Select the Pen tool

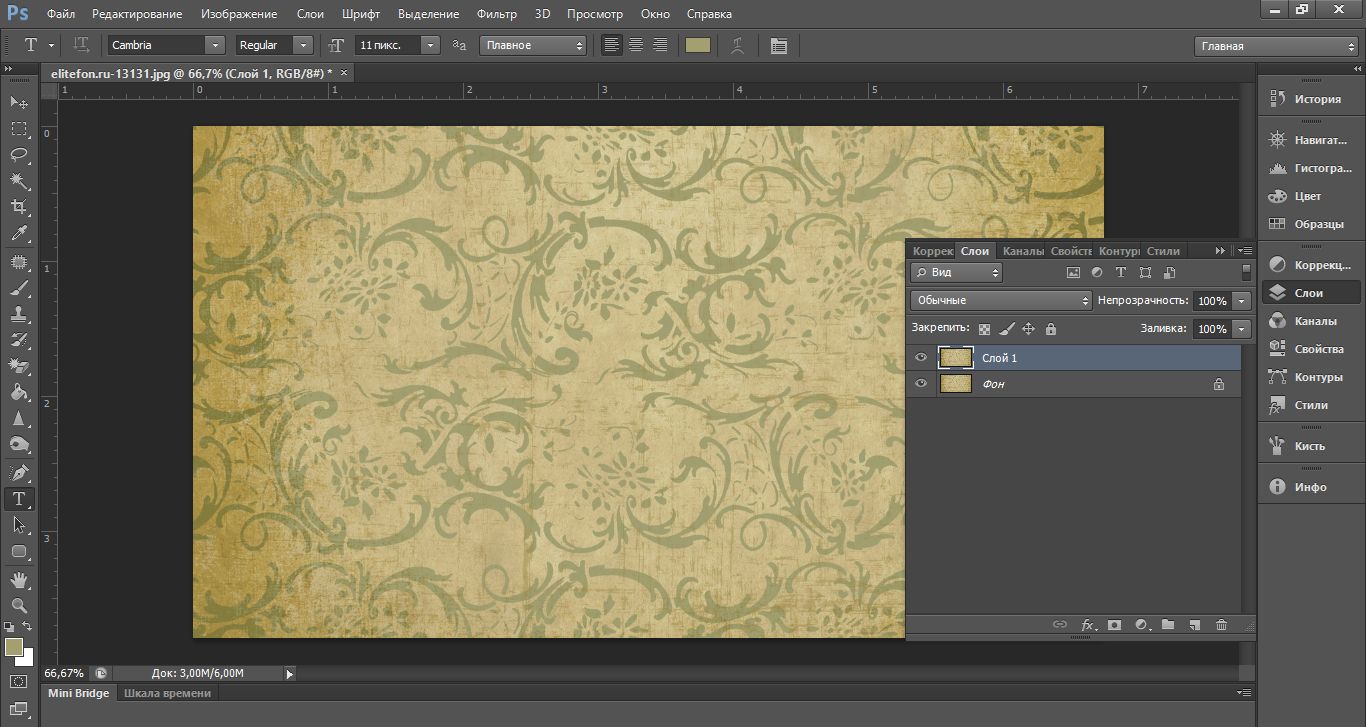click(x=19, y=472)
